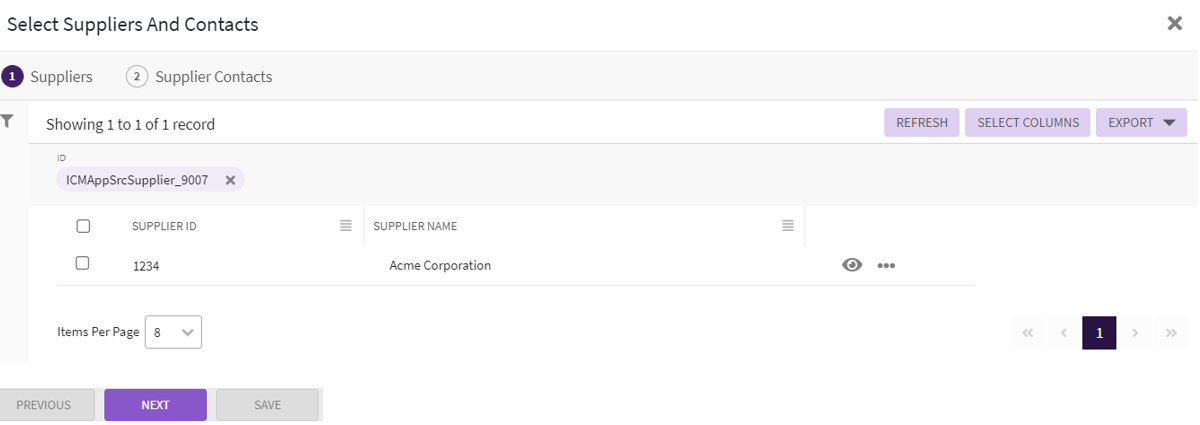Open the Supplier Name column menu
The width and height of the screenshot is (1200, 425).
(x=788, y=226)
